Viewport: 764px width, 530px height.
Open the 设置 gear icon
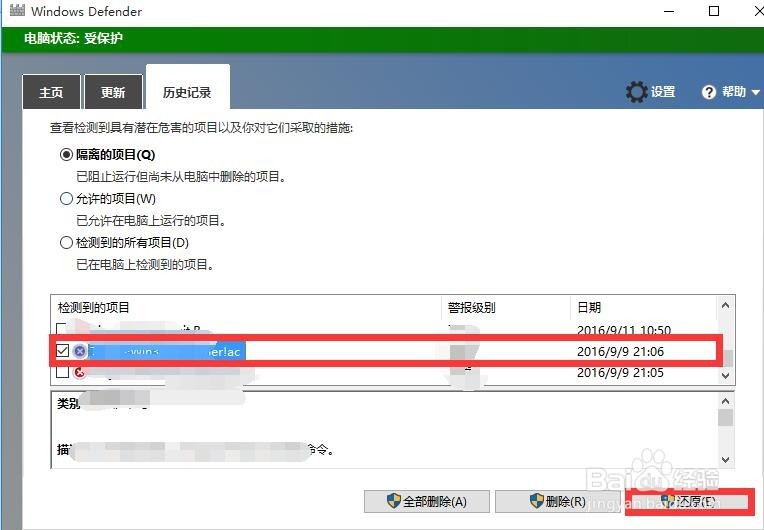point(636,92)
